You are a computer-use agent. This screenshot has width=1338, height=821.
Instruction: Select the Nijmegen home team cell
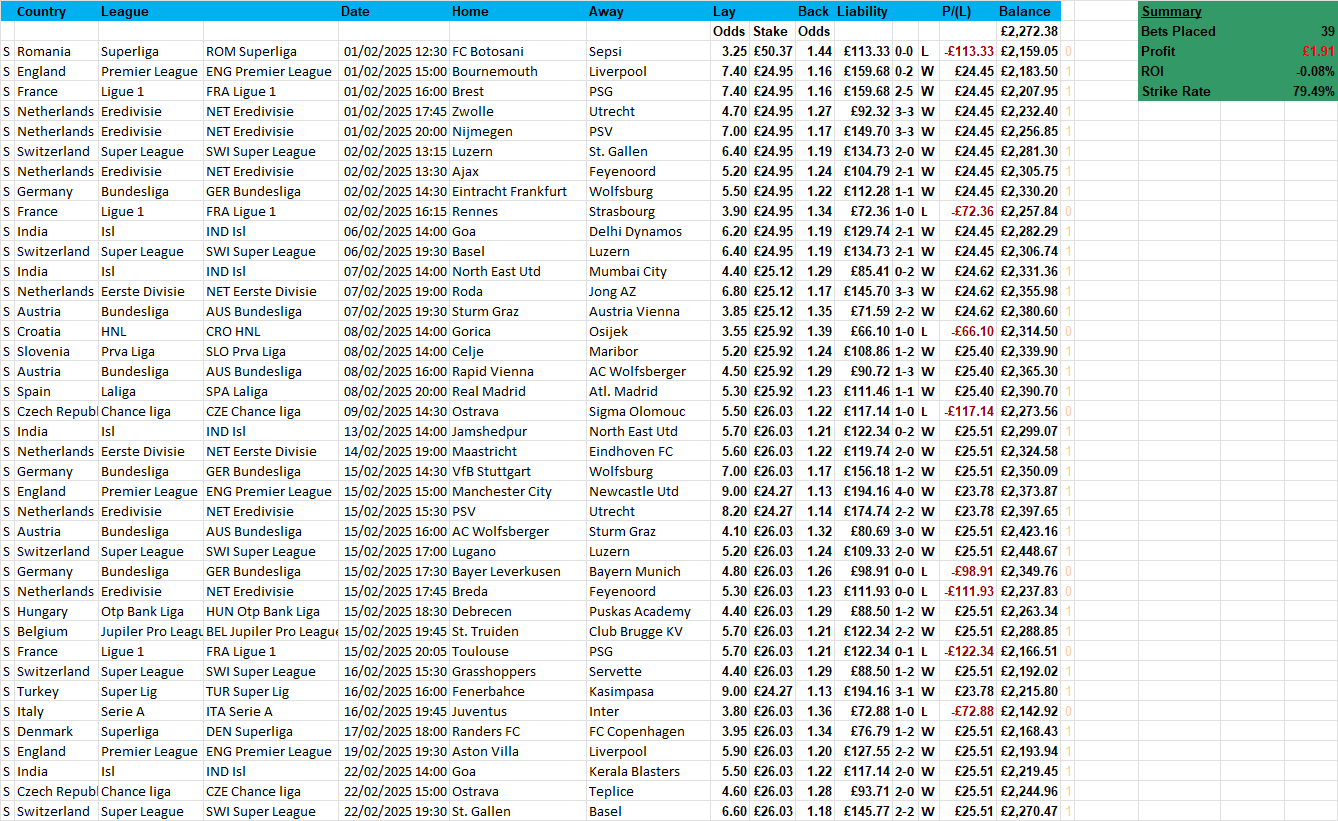(517, 131)
